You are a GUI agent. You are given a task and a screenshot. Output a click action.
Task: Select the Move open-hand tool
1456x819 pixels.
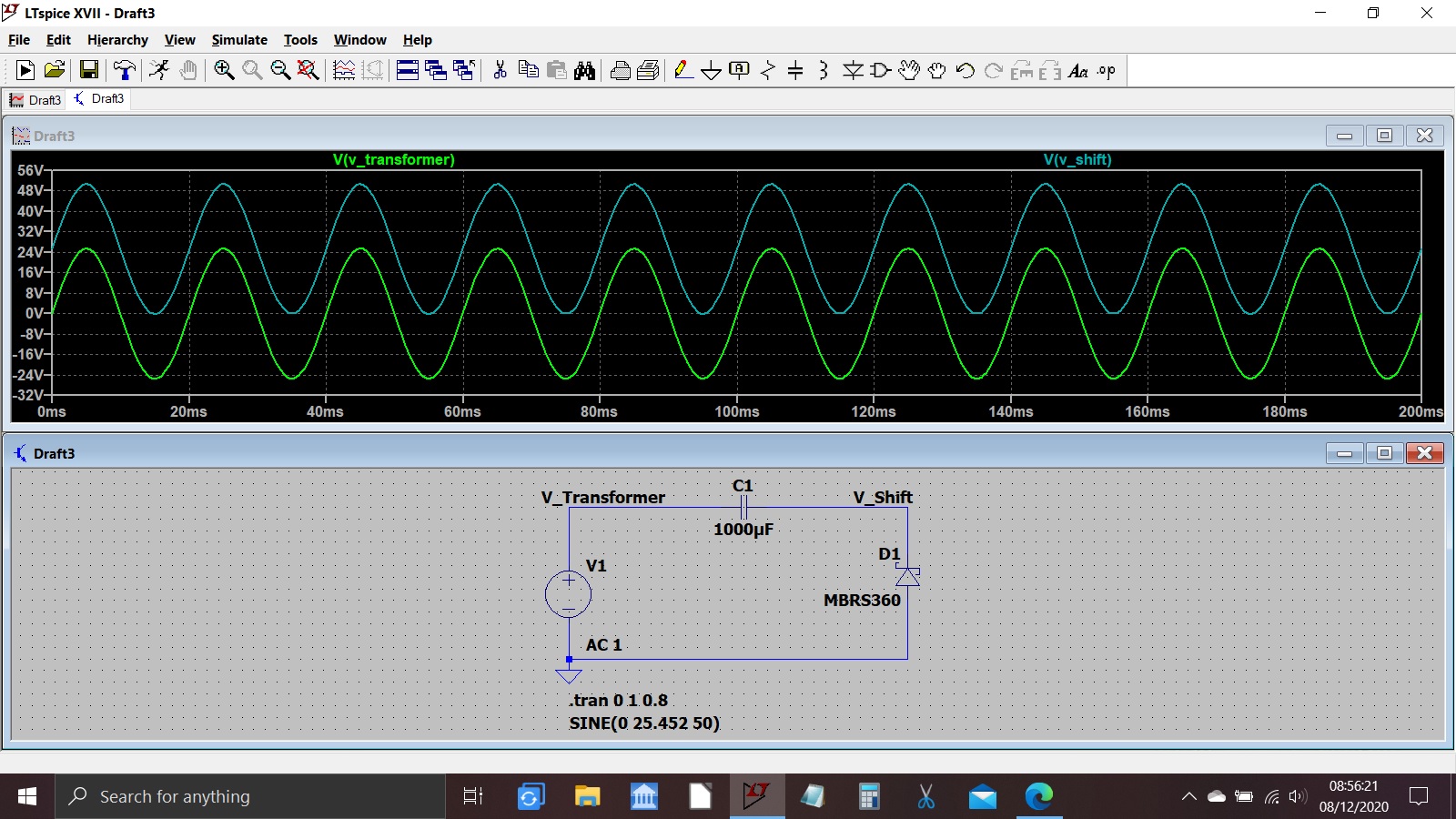pyautogui.click(x=909, y=70)
